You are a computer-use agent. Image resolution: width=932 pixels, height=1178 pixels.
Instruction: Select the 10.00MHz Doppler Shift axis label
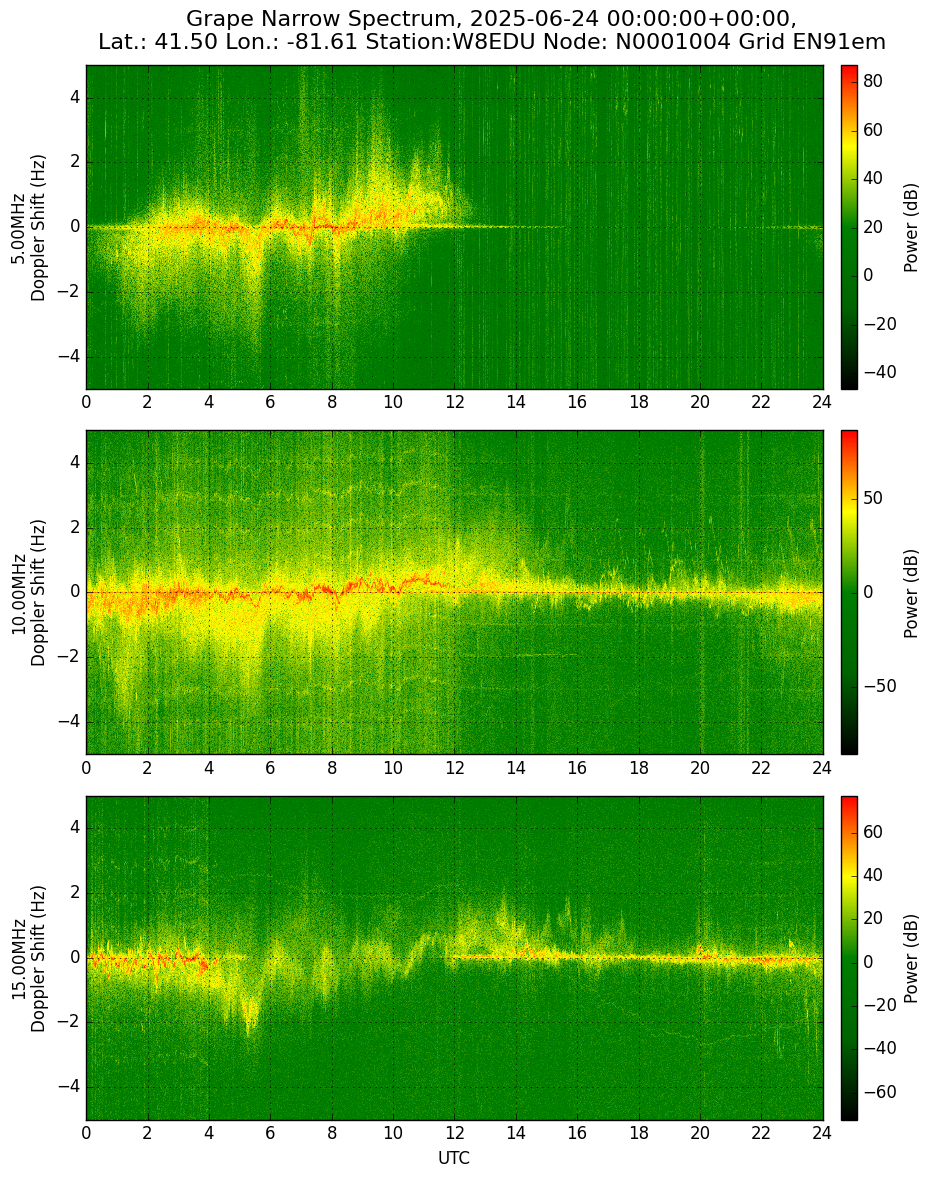(x=28, y=592)
